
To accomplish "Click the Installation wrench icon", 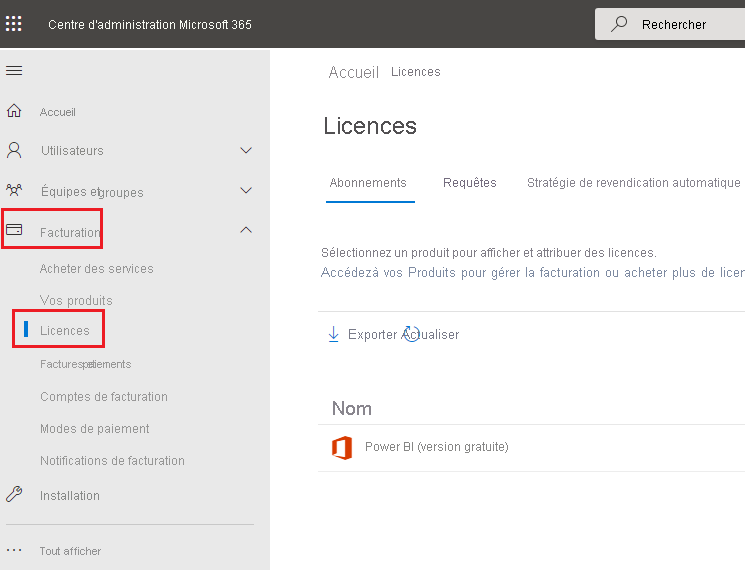I will pyautogui.click(x=14, y=494).
